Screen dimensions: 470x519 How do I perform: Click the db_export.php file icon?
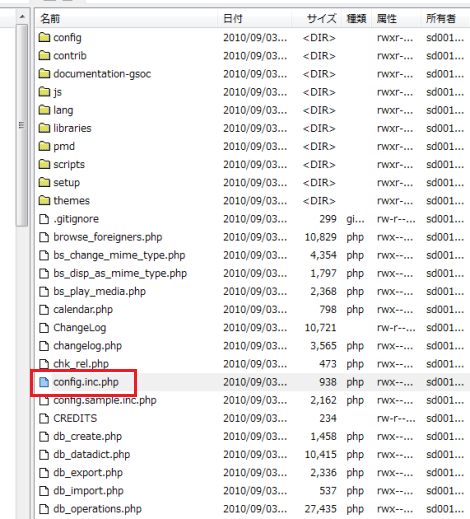coord(44,473)
